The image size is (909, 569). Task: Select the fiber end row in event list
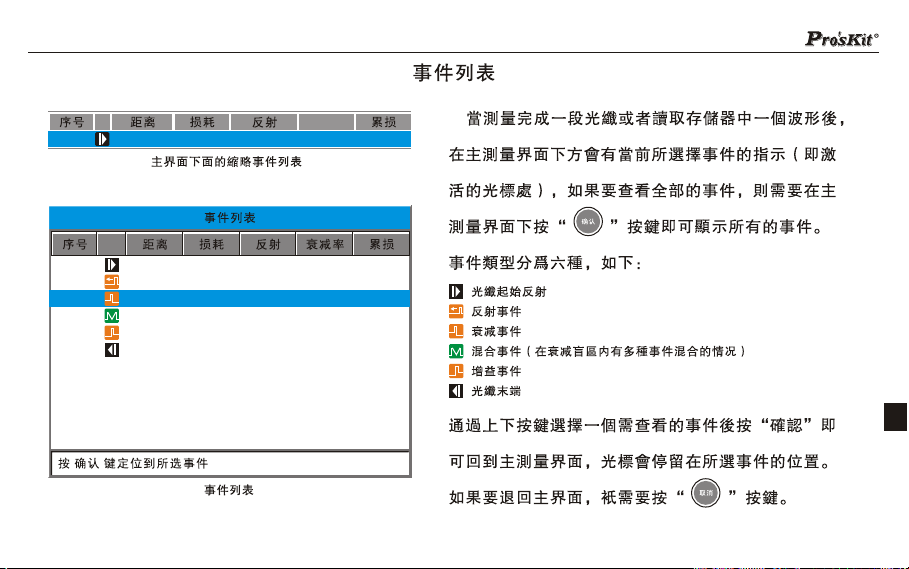(230, 350)
